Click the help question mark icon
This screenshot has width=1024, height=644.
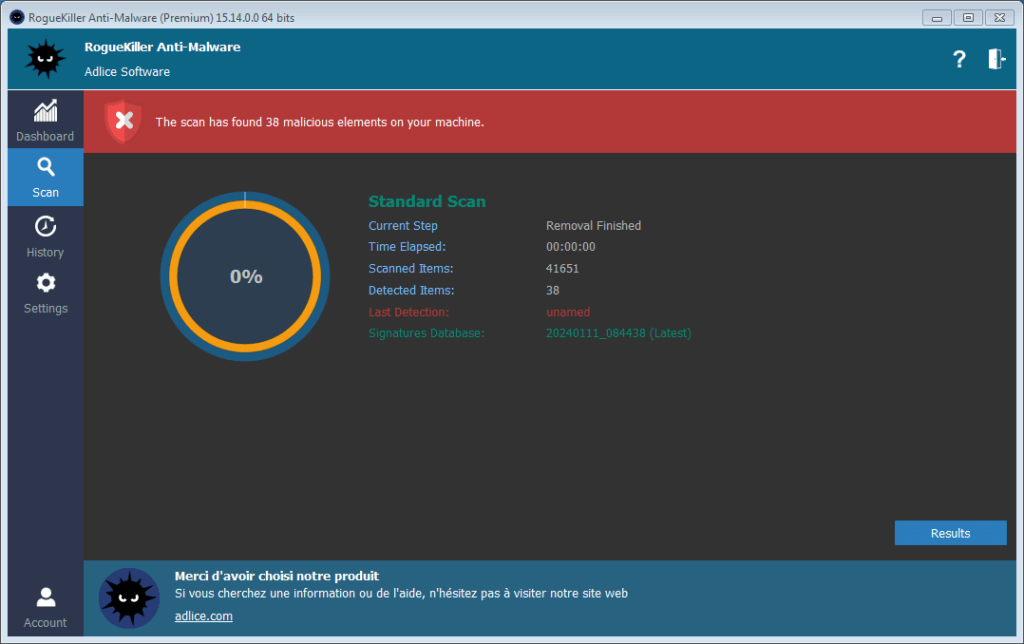coord(959,59)
